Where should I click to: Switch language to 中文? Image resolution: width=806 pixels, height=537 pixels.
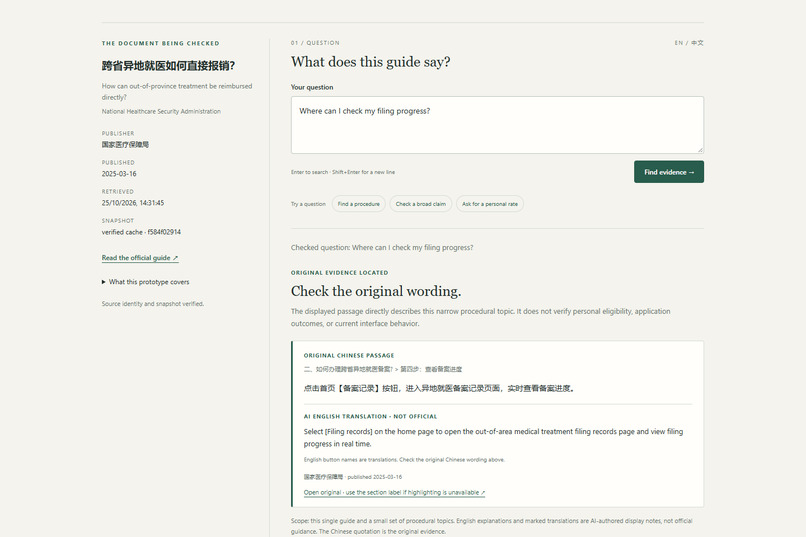698,43
